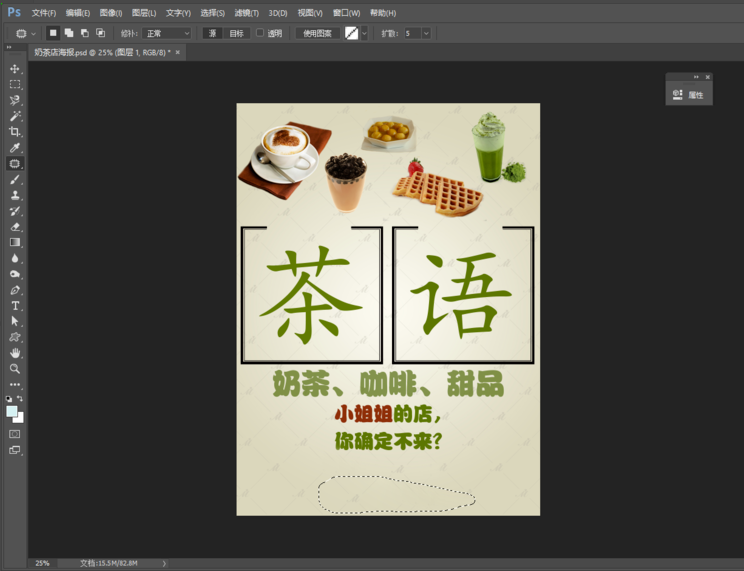Select the Eyedropper tool

click(x=15, y=148)
